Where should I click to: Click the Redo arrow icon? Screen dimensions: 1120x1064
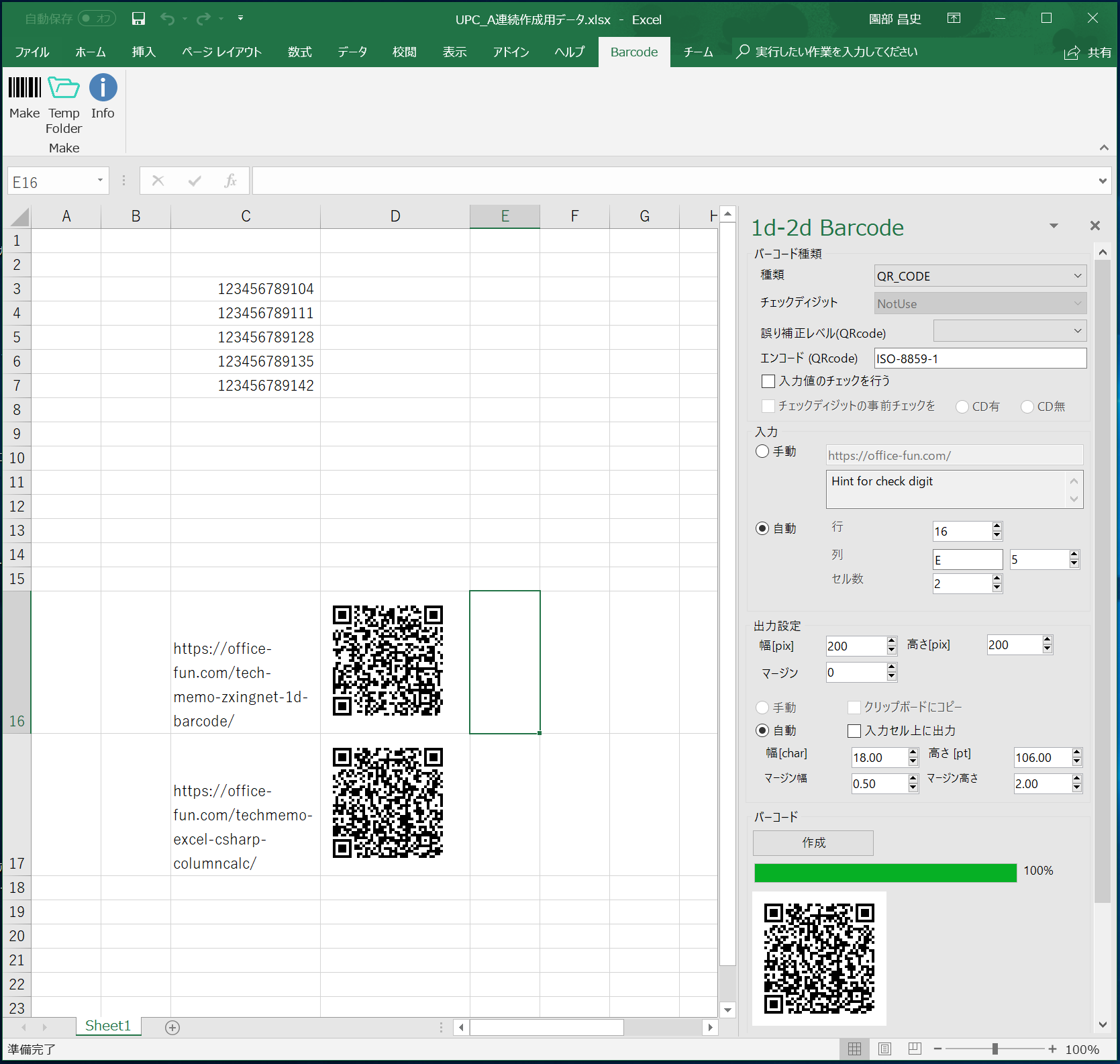coord(203,19)
